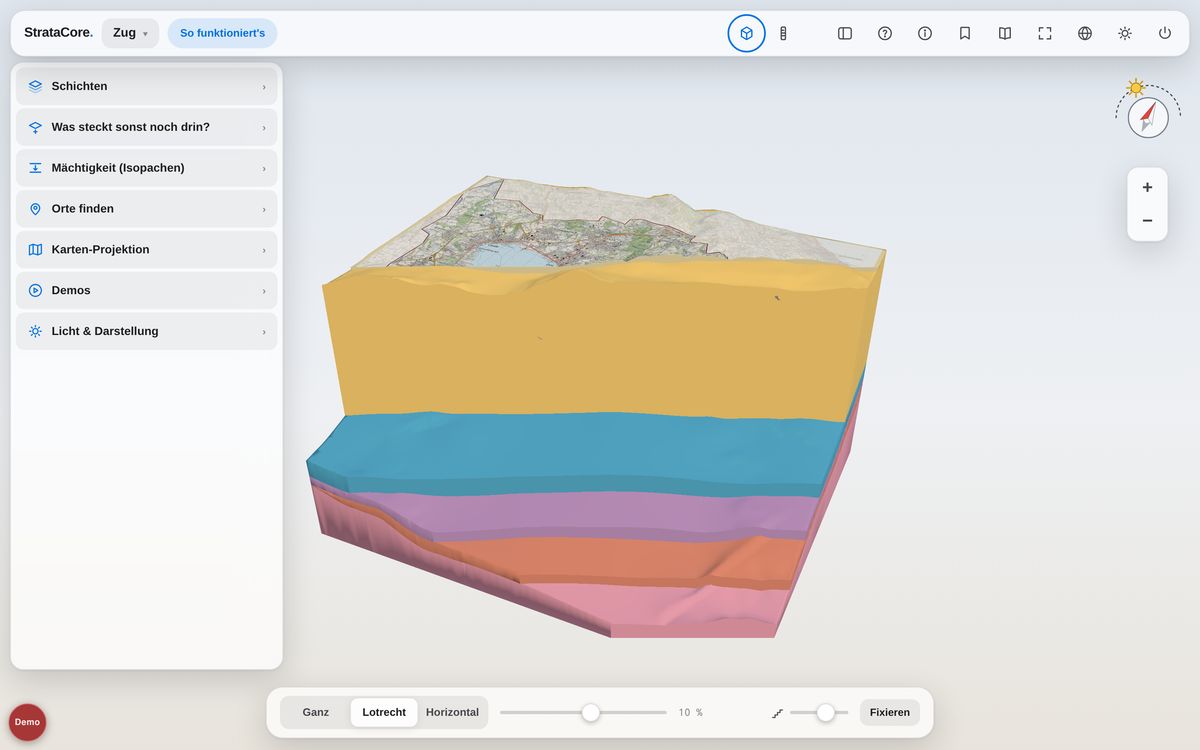Click the red Demo badge

pyautogui.click(x=27, y=722)
